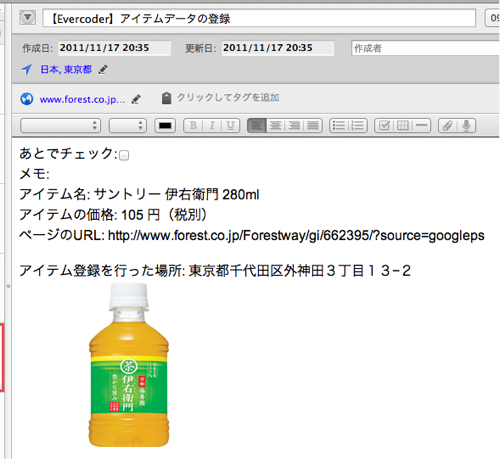The width and height of the screenshot is (500, 459).
Task: Insert a checkbox to-do
Action: click(384, 126)
